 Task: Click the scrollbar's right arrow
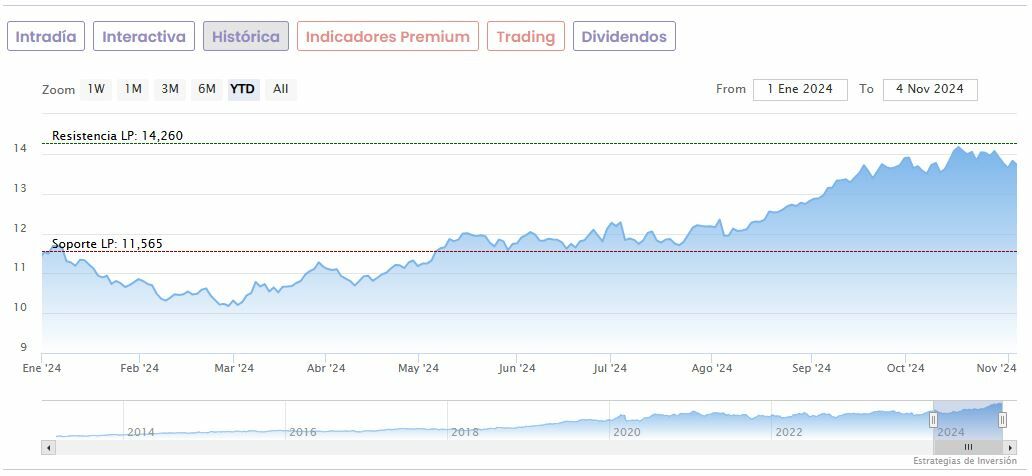pos(1009,447)
